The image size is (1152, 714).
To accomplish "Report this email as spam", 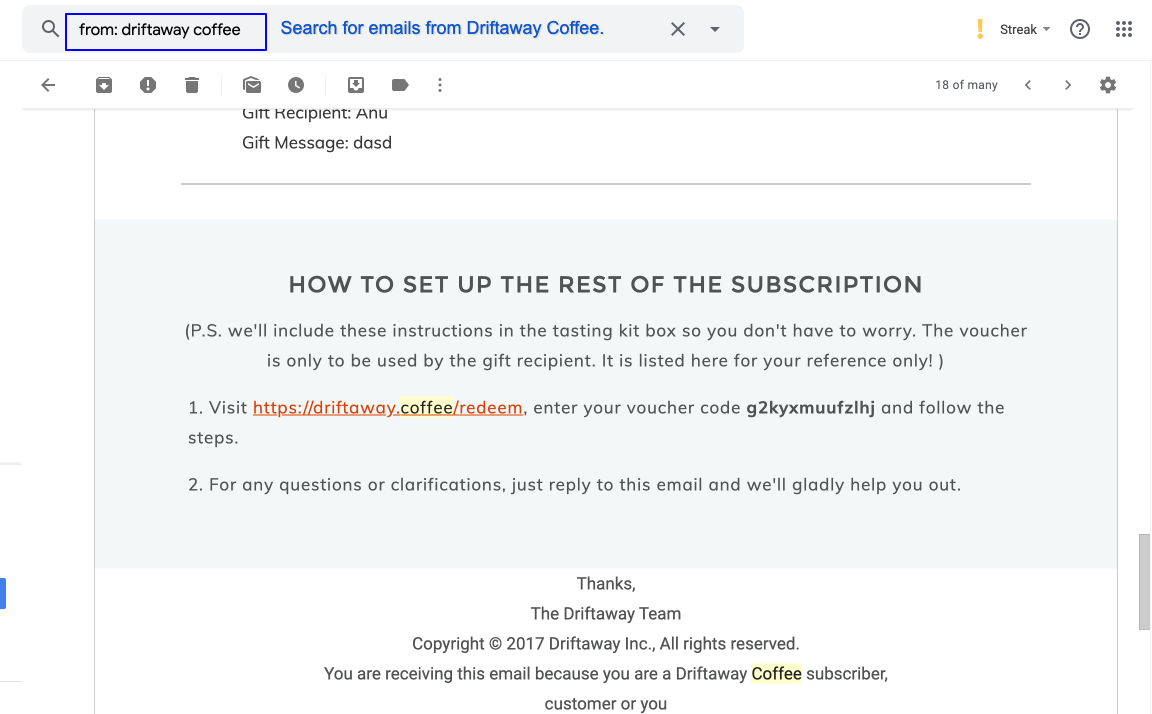I will coord(148,85).
